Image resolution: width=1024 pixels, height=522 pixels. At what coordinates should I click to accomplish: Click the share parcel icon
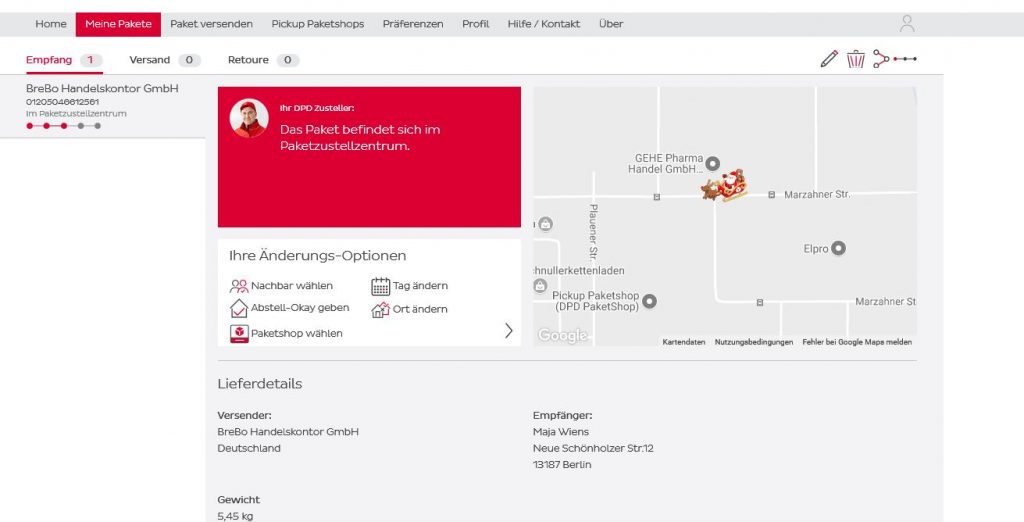(x=881, y=59)
